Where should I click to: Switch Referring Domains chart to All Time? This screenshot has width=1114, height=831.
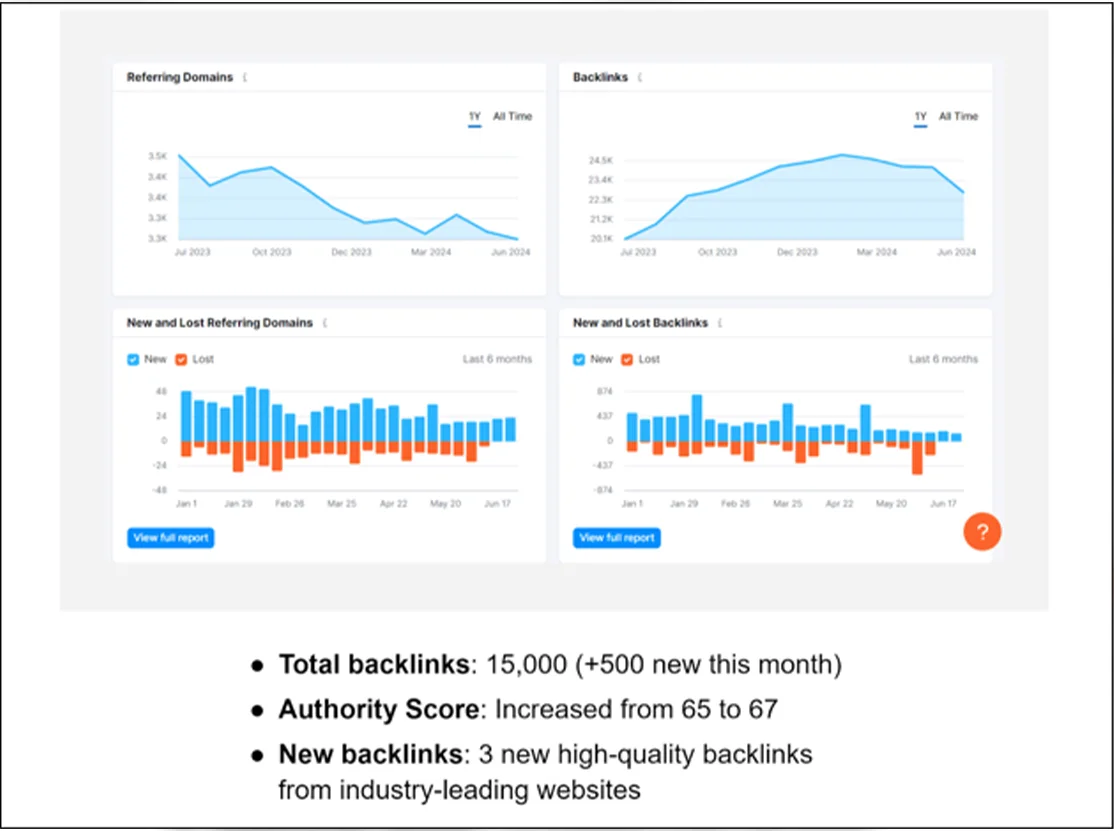512,117
